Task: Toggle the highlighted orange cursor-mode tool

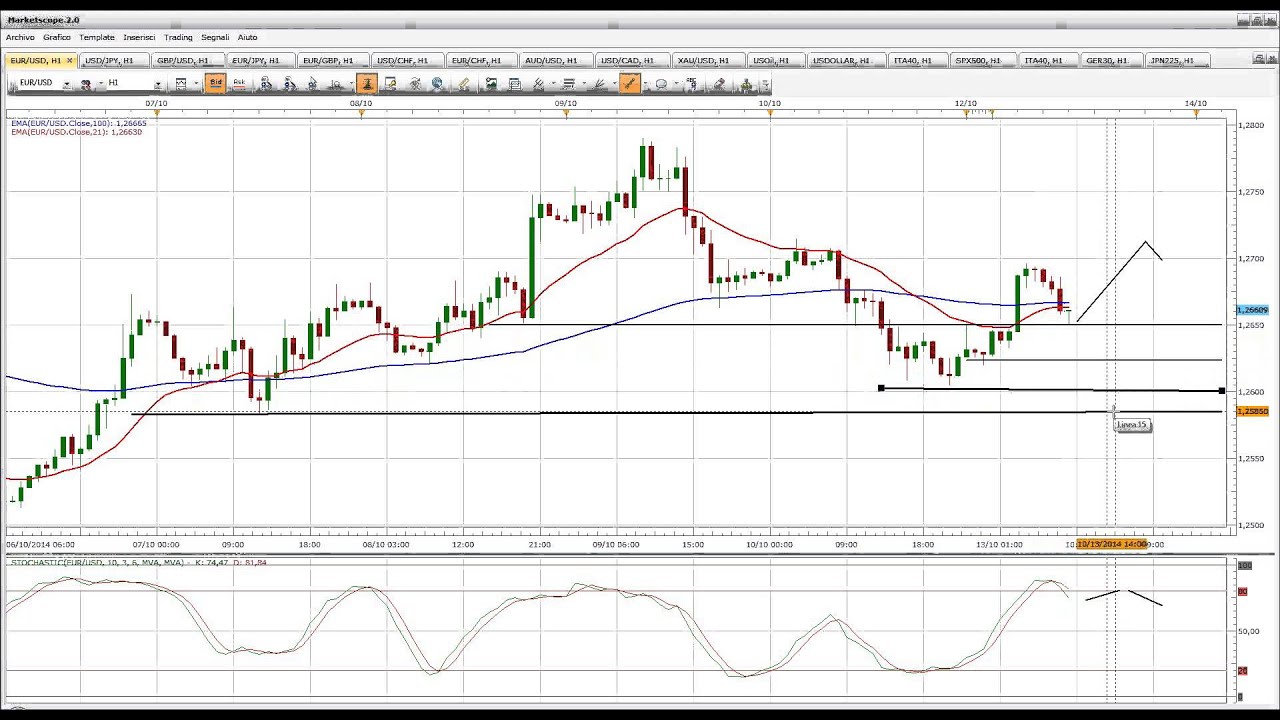Action: click(x=367, y=84)
